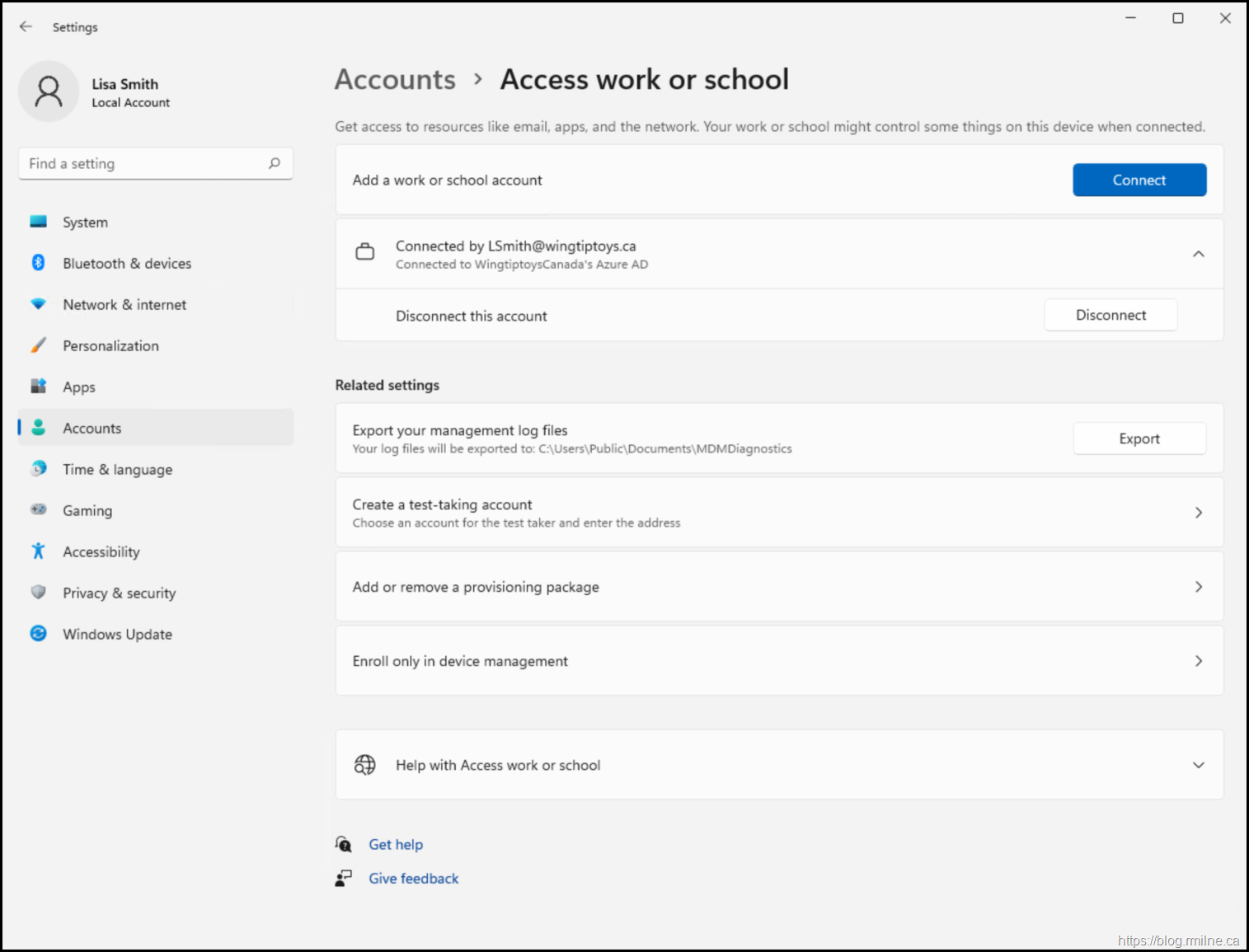Viewport: 1249px width, 952px height.
Task: Open Enroll only in device management
Action: click(778, 661)
